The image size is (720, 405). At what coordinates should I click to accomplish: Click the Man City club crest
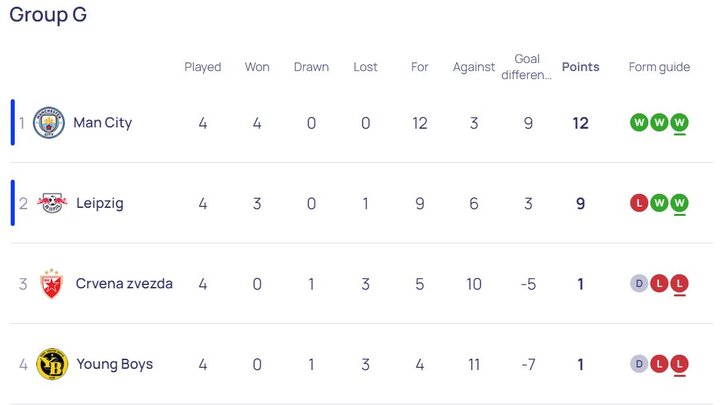coord(48,123)
